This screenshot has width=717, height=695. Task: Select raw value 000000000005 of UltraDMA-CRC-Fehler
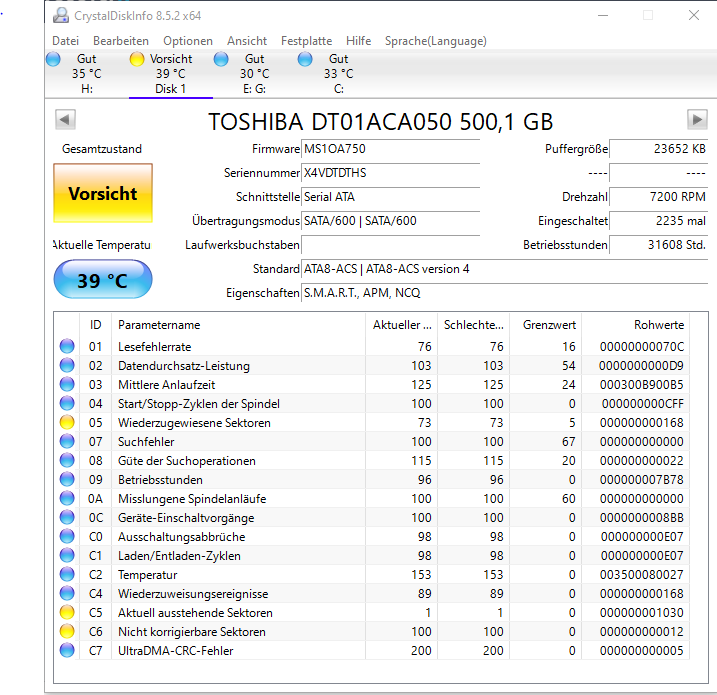pyautogui.click(x=642, y=650)
